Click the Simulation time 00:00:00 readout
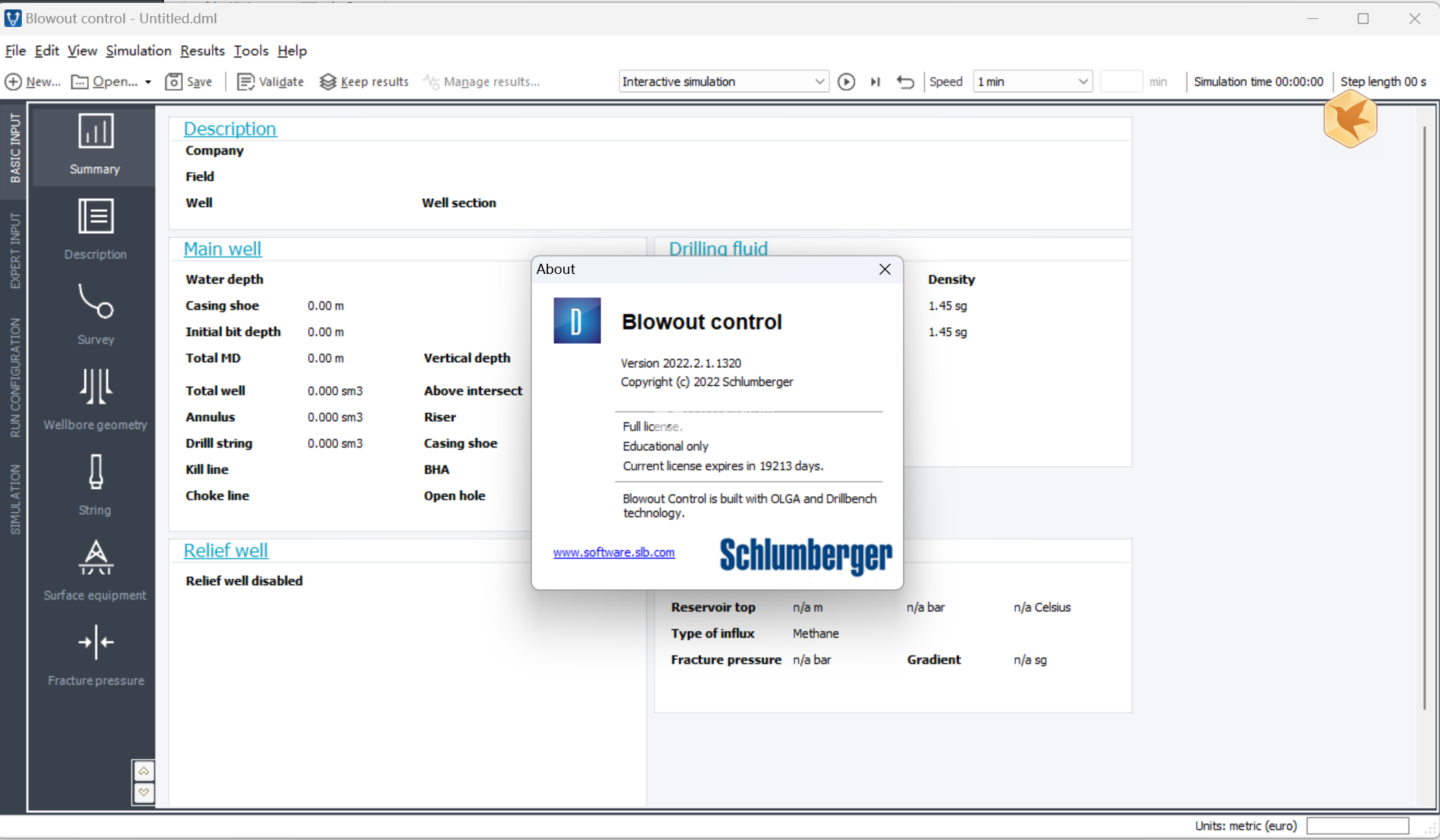This screenshot has width=1440, height=840. [x=1259, y=82]
